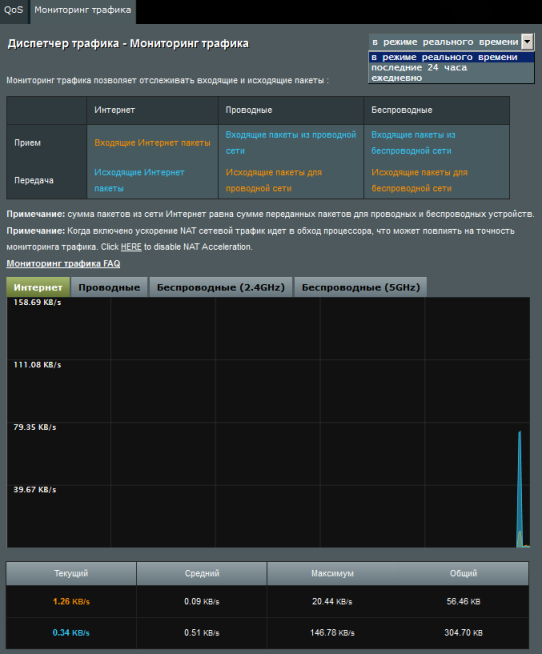542x654 pixels.
Task: Switch to Мониторинг трафика tab
Action: (x=83, y=10)
